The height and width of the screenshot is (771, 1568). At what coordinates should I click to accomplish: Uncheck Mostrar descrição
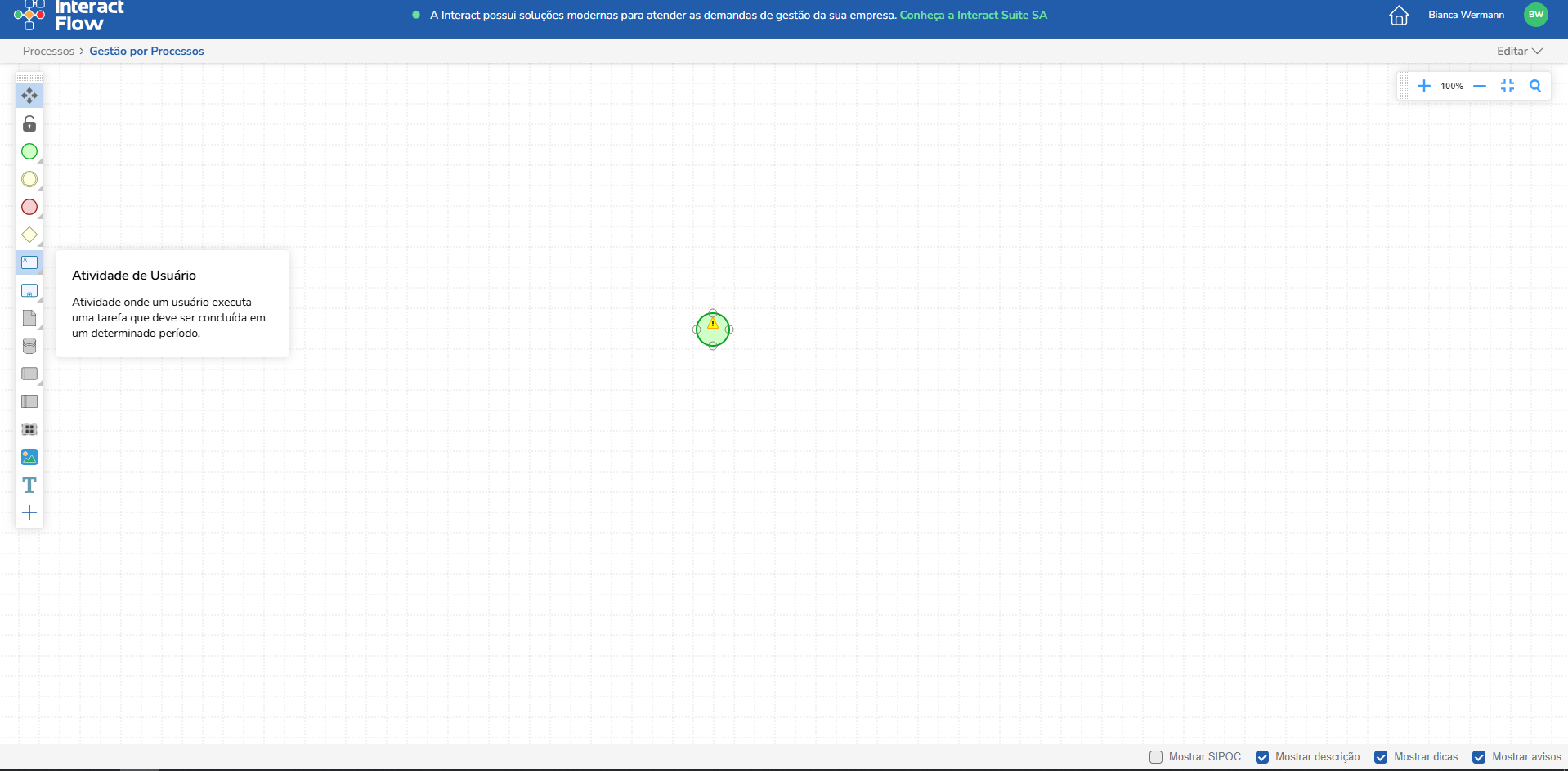1262,757
